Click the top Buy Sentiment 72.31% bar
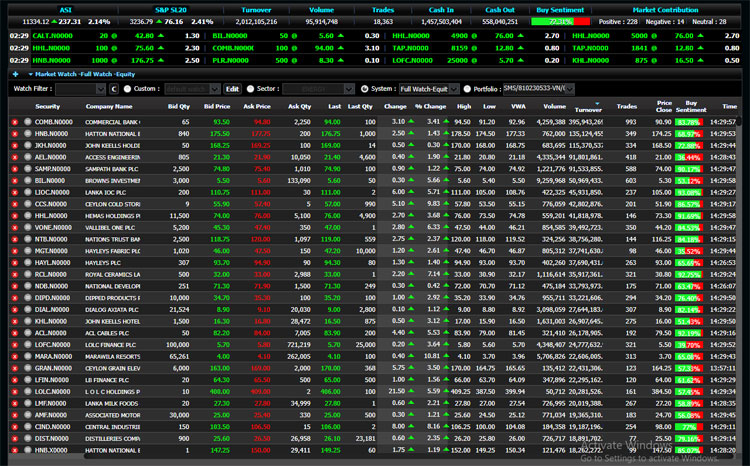 (x=561, y=22)
